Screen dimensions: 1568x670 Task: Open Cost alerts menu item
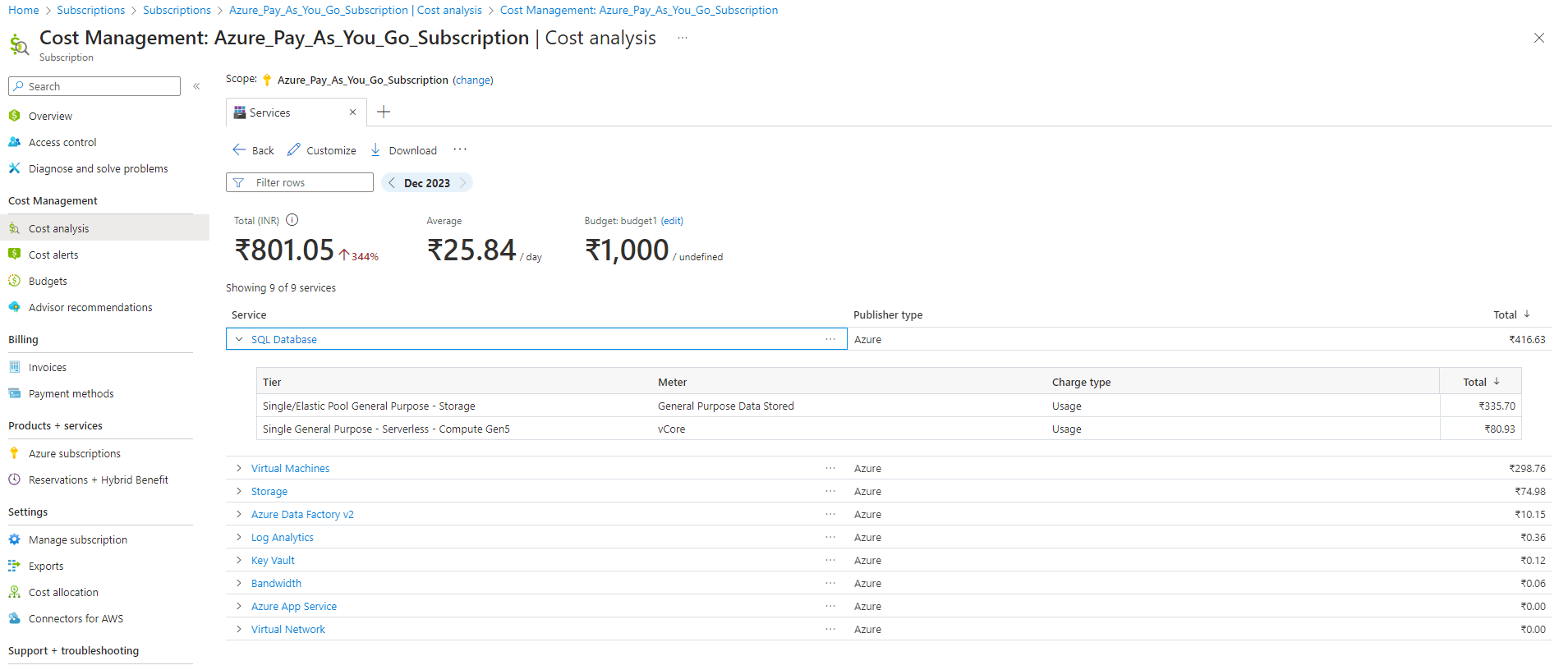pyautogui.click(x=53, y=255)
